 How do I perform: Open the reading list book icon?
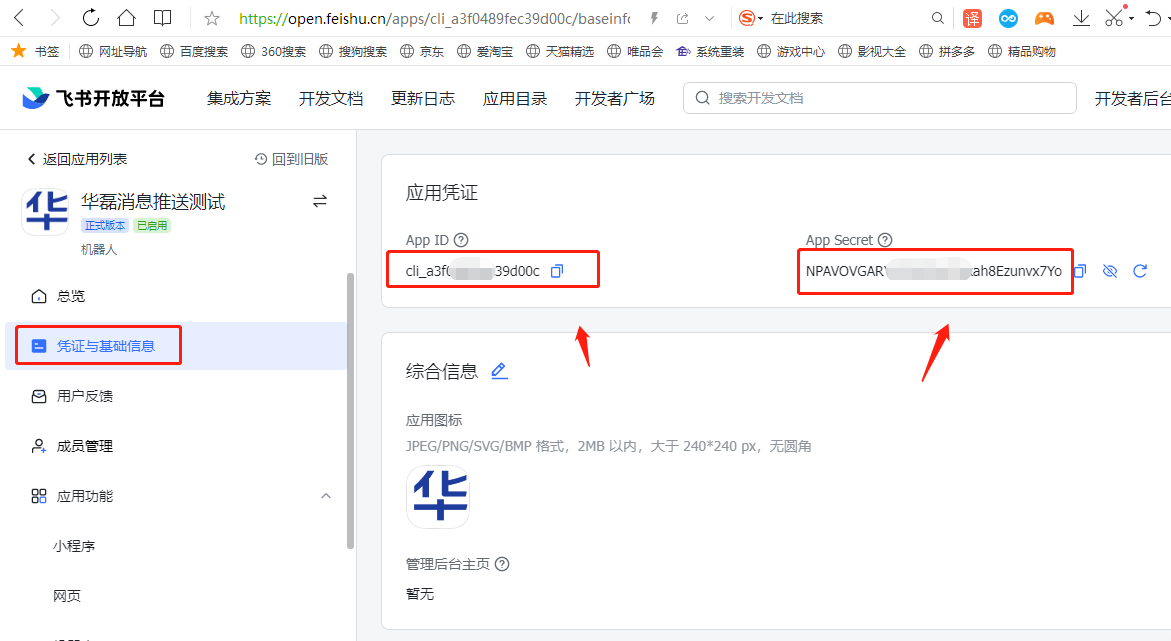click(x=162, y=18)
